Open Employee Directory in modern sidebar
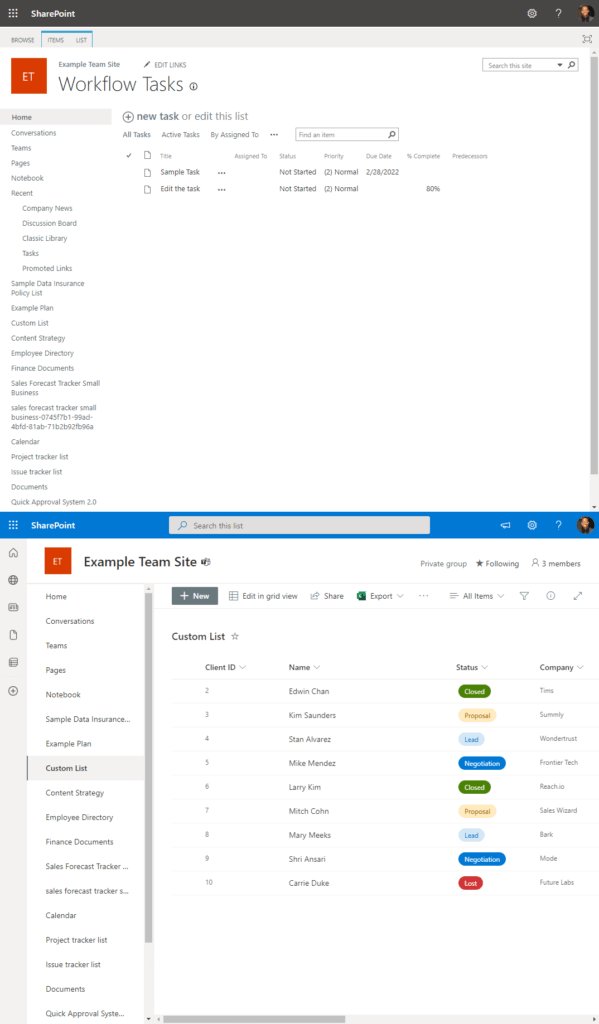 click(x=79, y=817)
